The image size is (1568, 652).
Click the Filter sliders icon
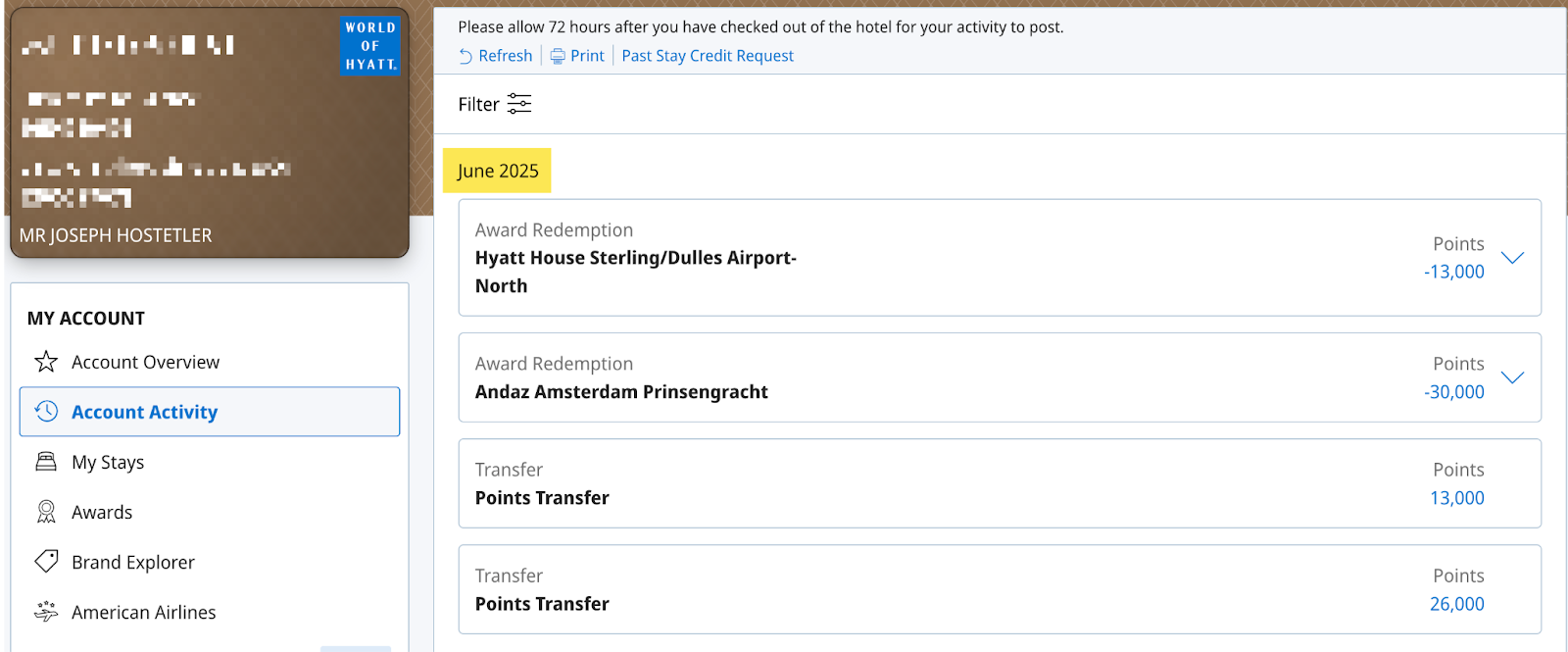click(519, 104)
